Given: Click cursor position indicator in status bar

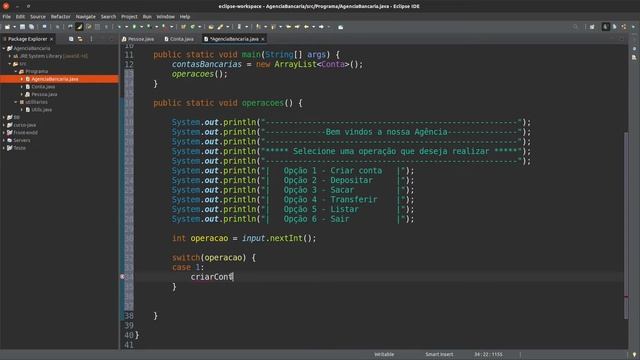Looking at the screenshot, I should [488, 354].
